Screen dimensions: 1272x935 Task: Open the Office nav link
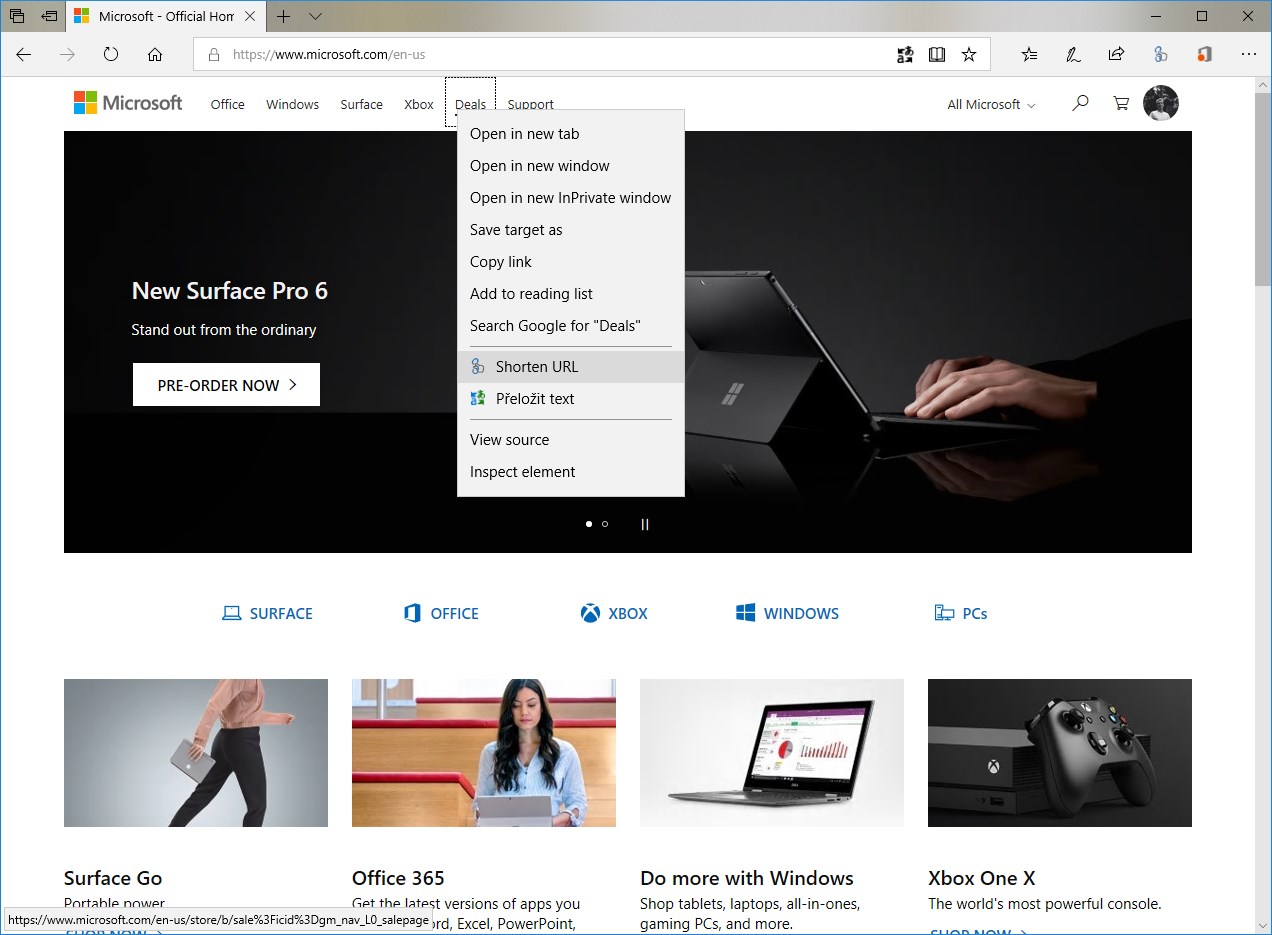click(x=227, y=104)
